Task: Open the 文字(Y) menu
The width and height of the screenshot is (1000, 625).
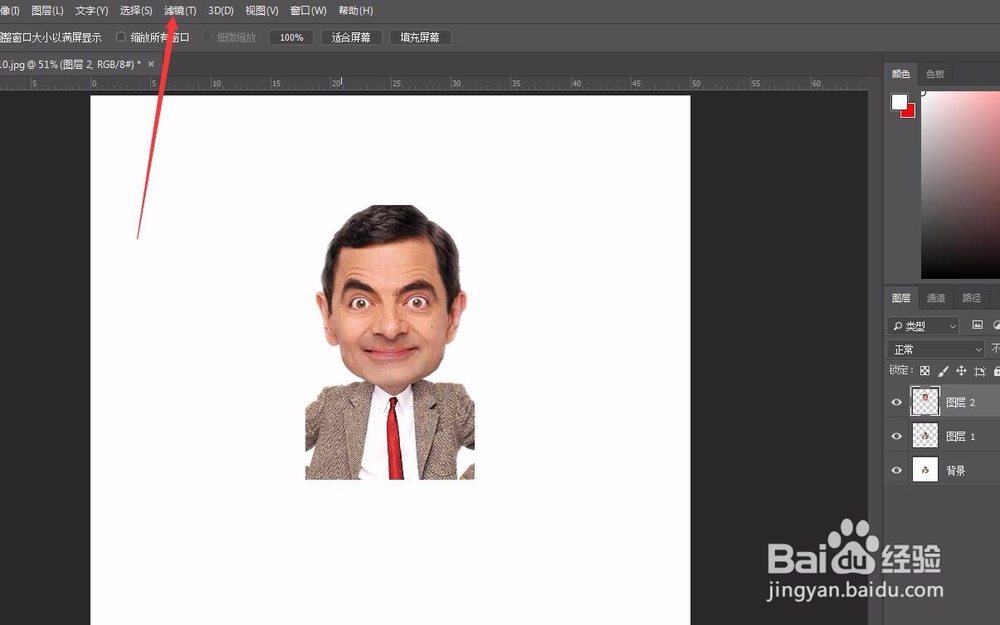Action: click(91, 11)
